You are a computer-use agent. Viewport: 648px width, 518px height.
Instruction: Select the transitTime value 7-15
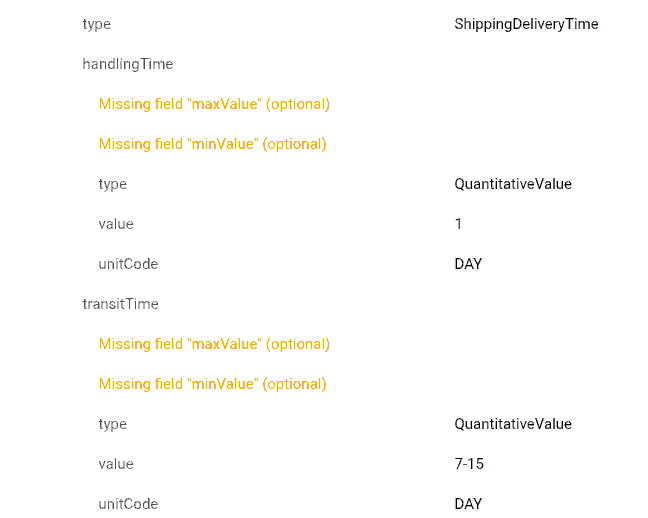[469, 464]
